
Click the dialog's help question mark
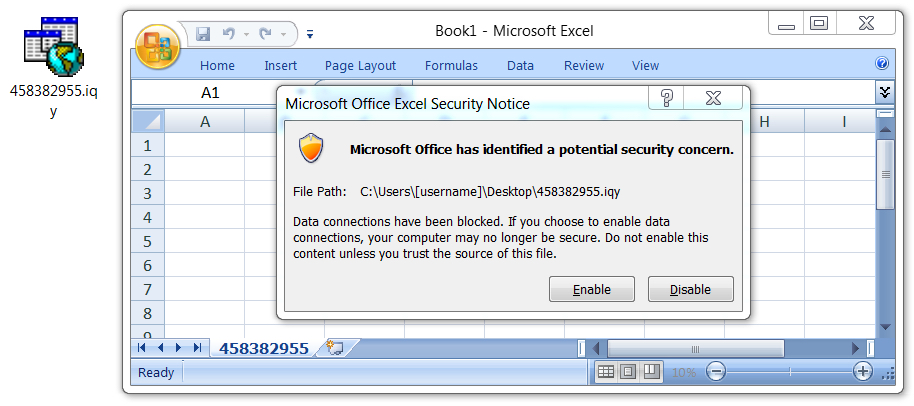coord(667,97)
